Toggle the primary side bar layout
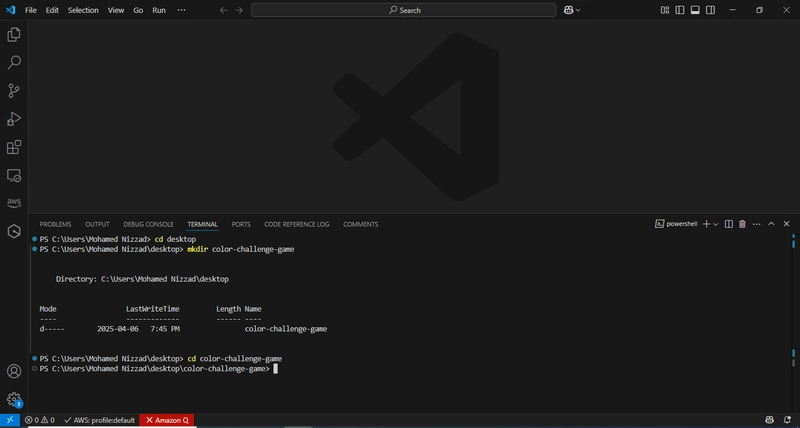 tap(680, 10)
